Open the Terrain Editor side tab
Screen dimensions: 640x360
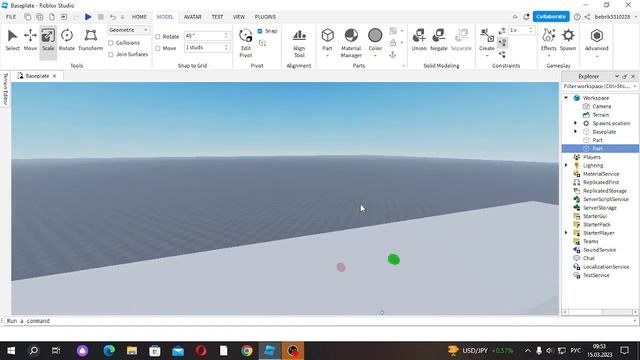[5, 89]
